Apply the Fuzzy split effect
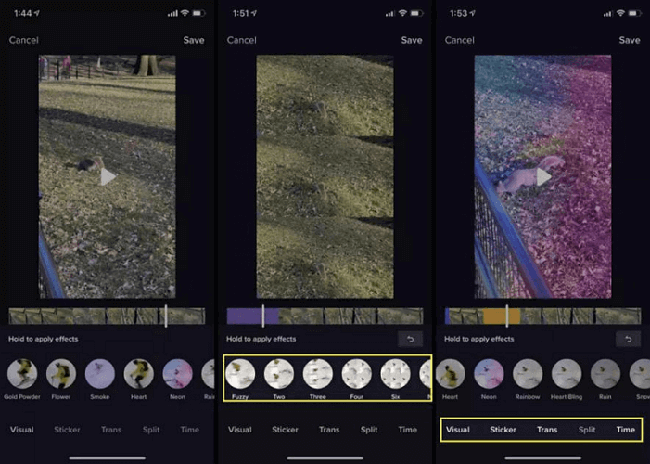 pyautogui.click(x=240, y=374)
